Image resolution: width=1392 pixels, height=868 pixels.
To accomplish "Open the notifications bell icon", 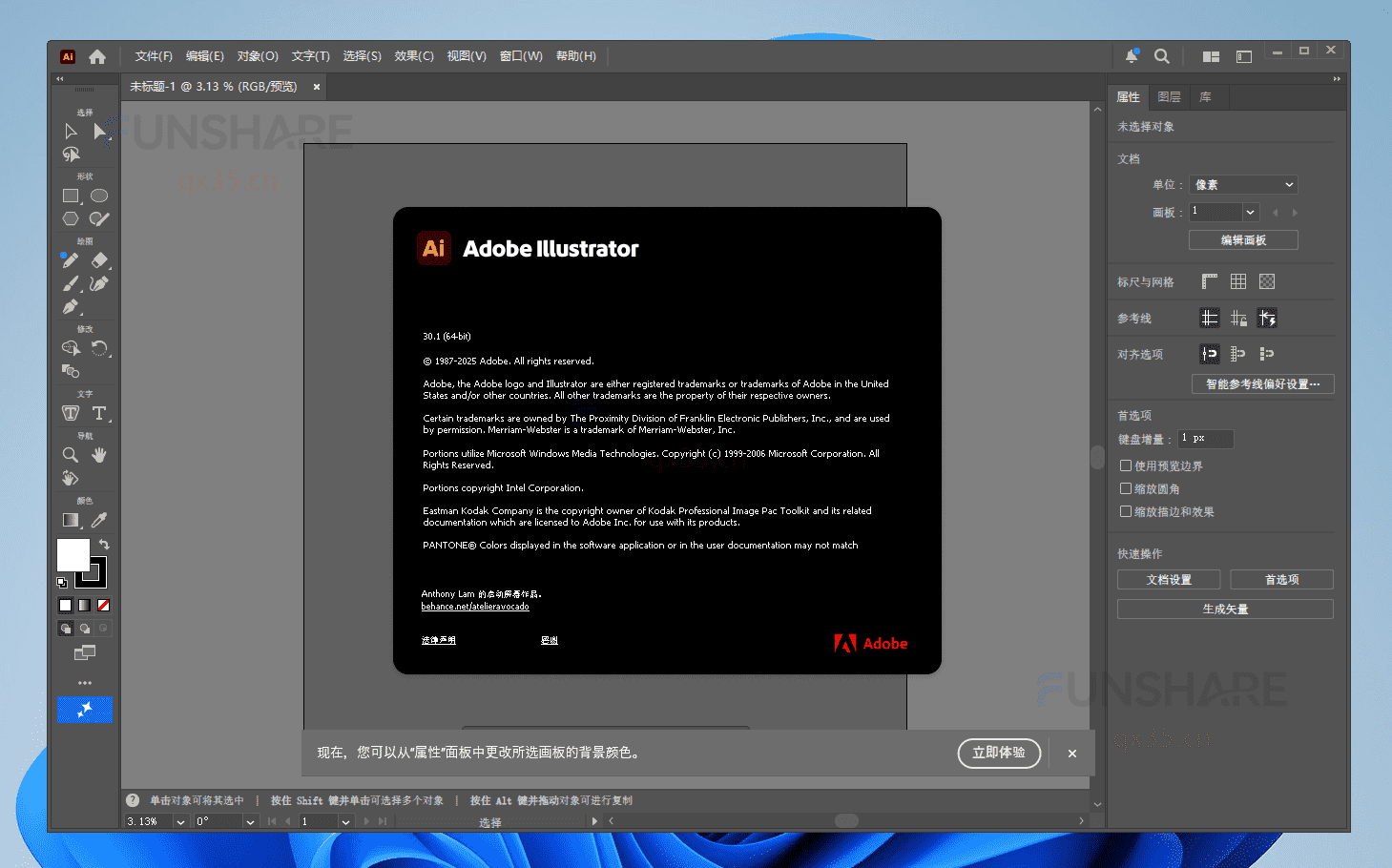I will (x=1132, y=56).
